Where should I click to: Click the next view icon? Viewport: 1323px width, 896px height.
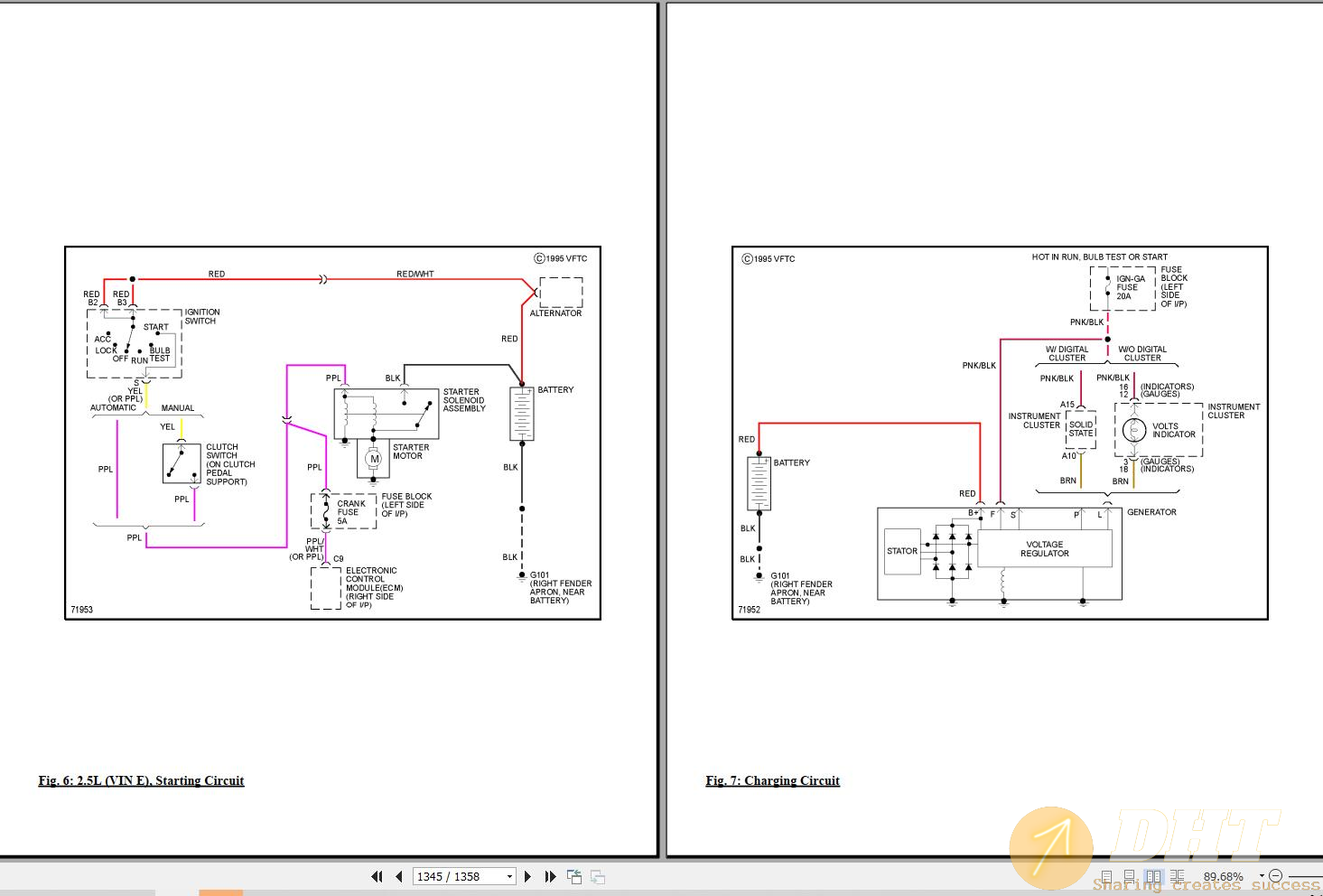[x=597, y=876]
